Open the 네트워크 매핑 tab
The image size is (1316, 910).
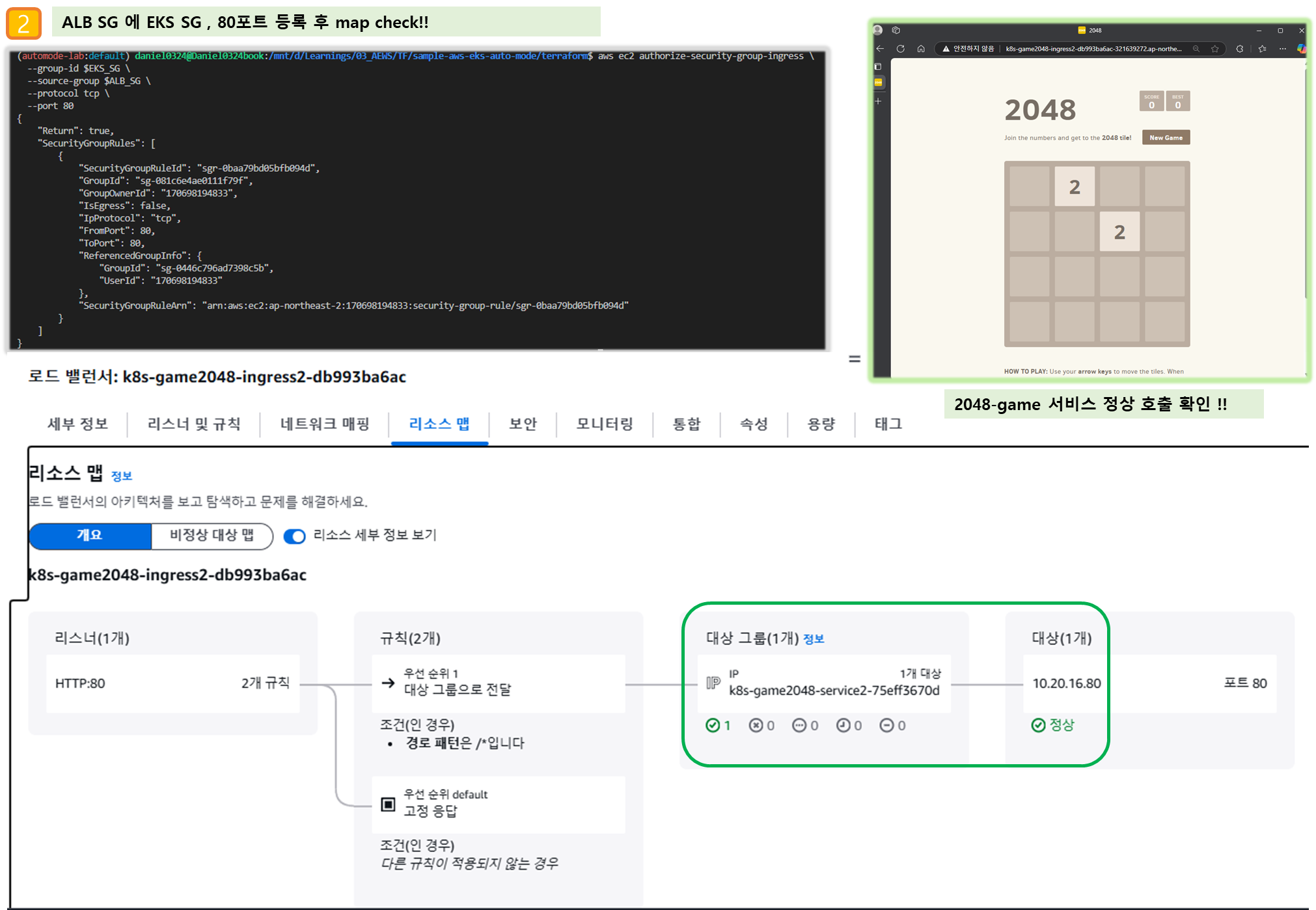point(325,424)
